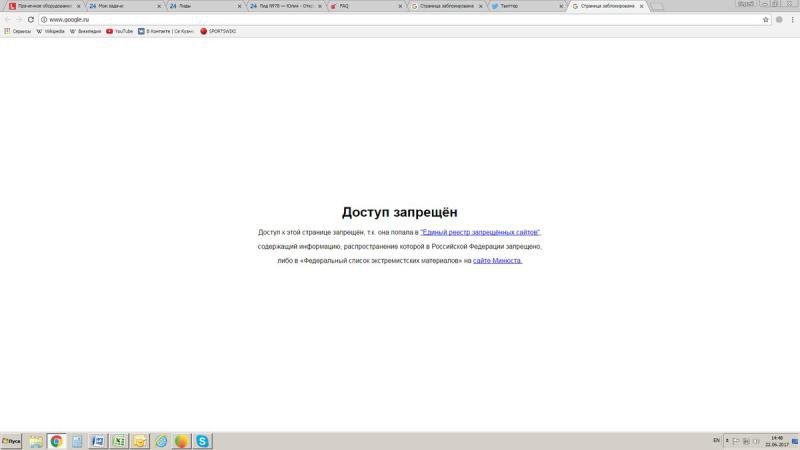Image resolution: width=800 pixels, height=450 pixels.
Task: Follow the сайте Минюста link
Action: click(x=497, y=261)
